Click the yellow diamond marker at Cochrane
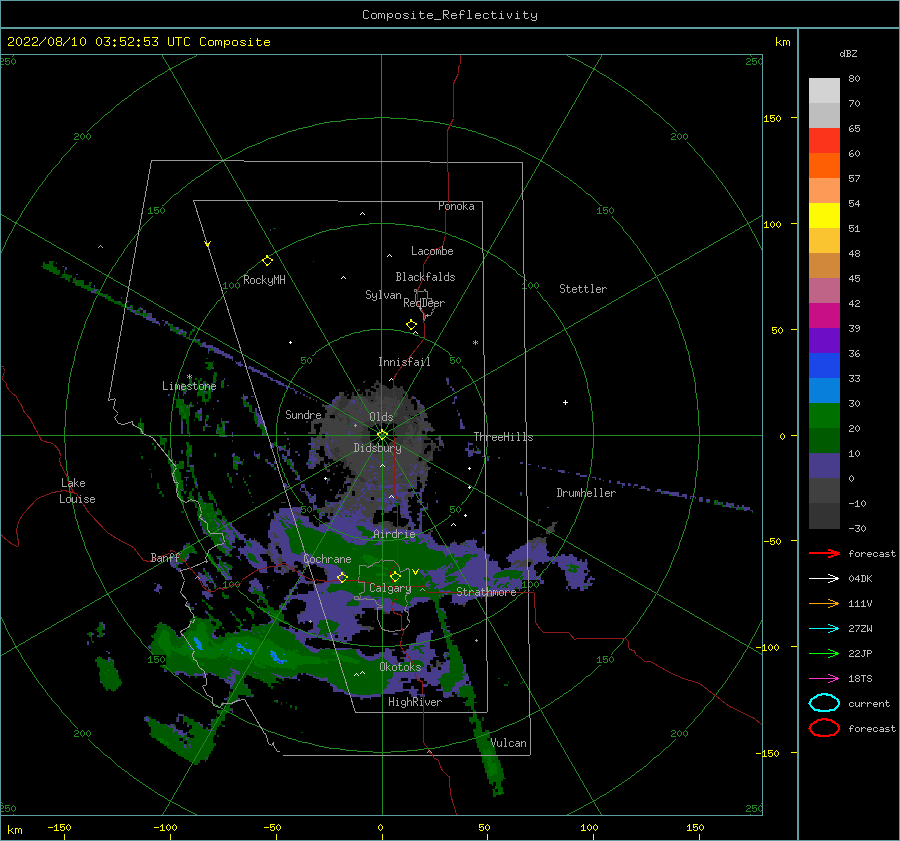 342,577
